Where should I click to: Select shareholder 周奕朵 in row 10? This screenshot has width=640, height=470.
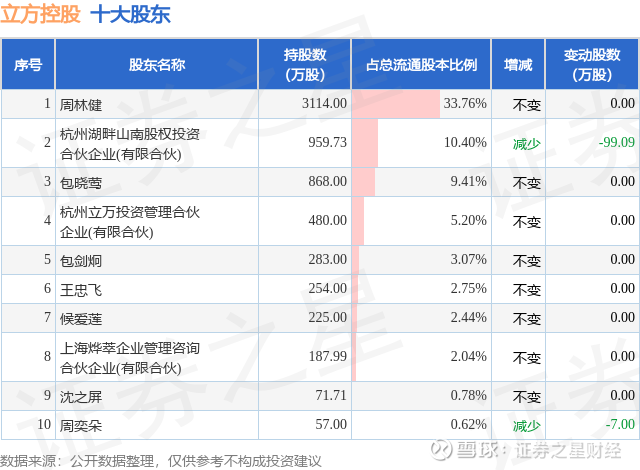[81, 425]
